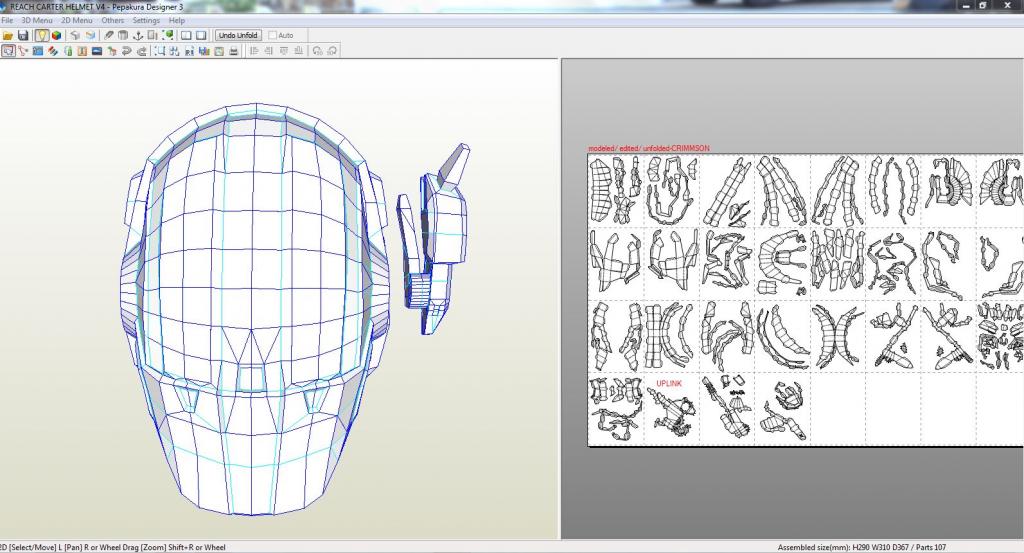Click the Undo Unfold button
Screen dimensions: 1024x553
238,35
